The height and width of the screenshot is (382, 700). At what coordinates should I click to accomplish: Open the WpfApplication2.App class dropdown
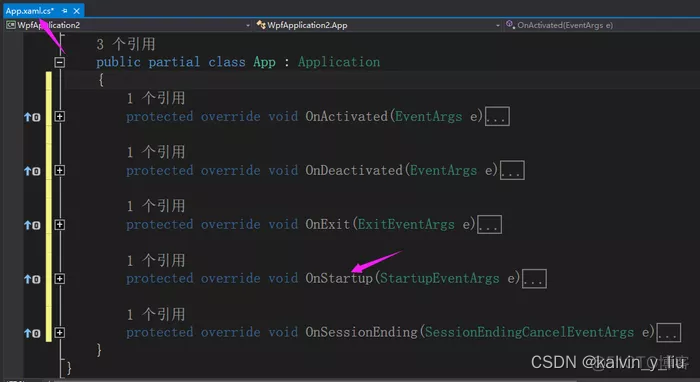(379, 25)
